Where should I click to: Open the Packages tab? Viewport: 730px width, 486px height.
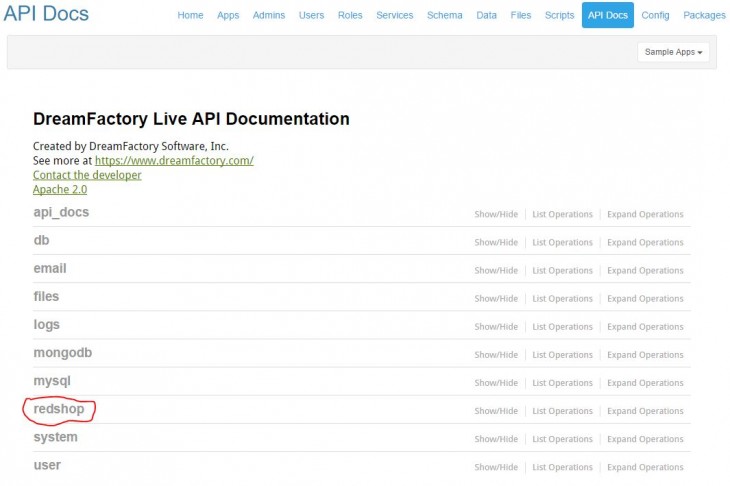(704, 16)
